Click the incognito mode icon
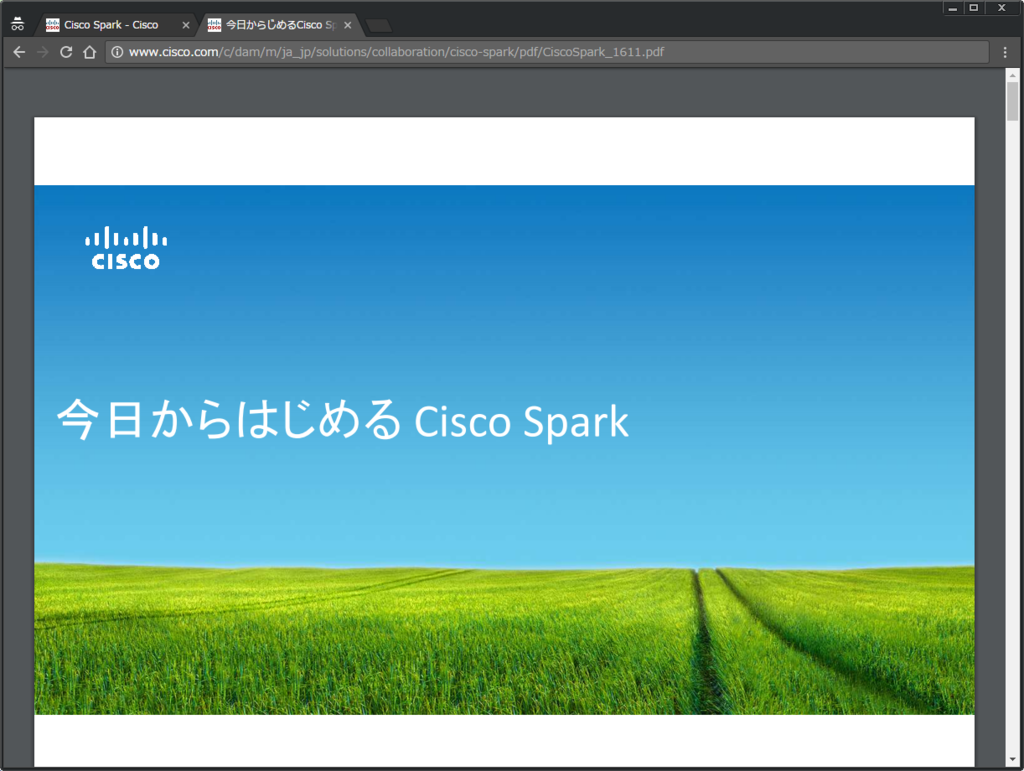The image size is (1024, 771). [x=18, y=24]
